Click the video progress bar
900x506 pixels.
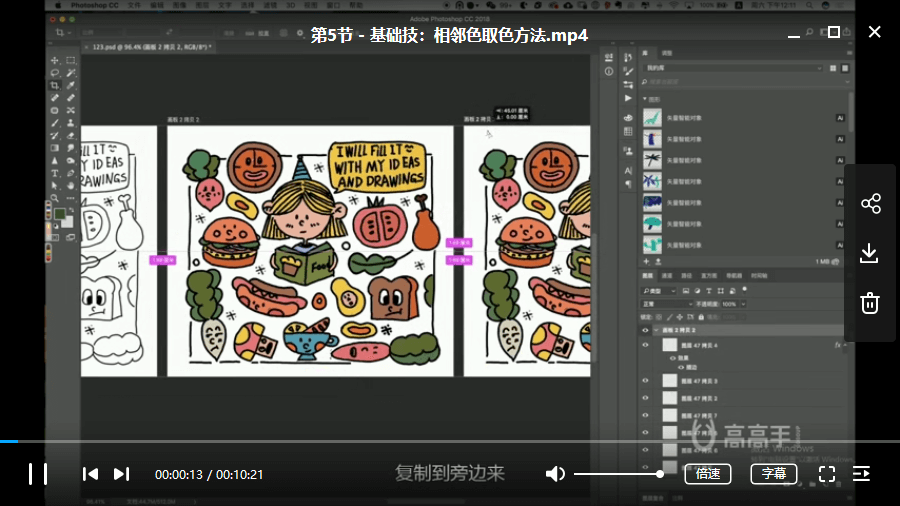(450, 441)
